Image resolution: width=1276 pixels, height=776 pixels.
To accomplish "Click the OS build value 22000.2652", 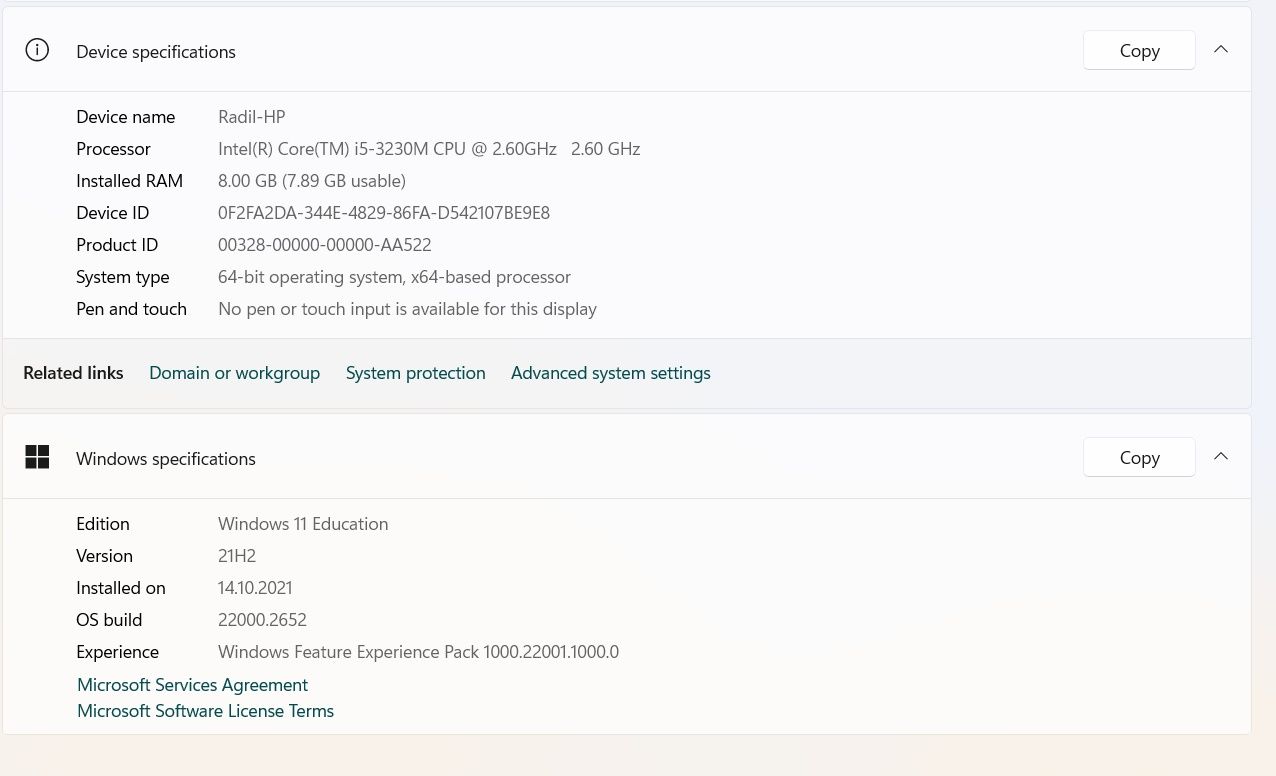I will click(262, 620).
